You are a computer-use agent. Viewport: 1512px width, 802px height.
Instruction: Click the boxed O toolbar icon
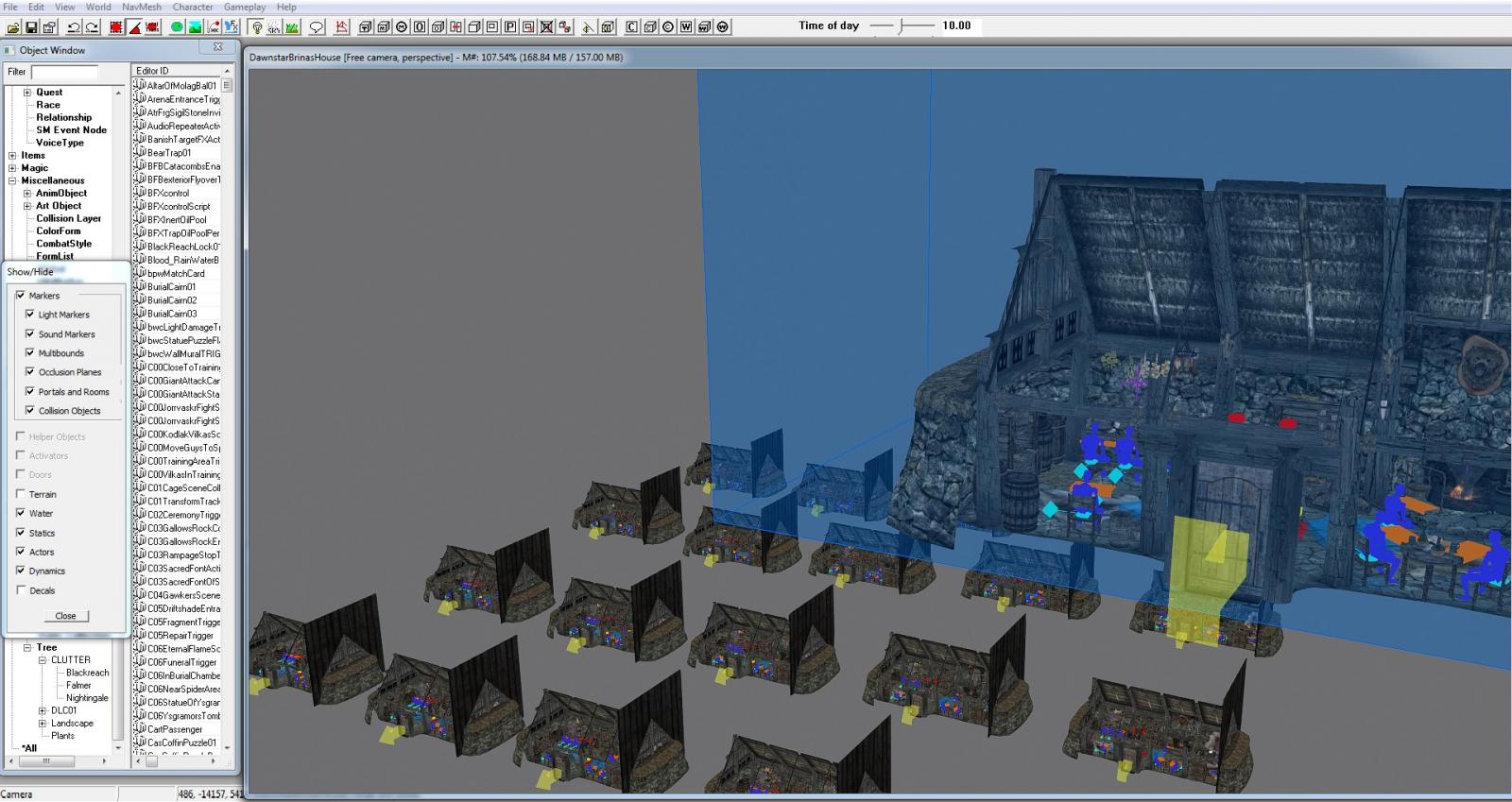click(x=421, y=27)
